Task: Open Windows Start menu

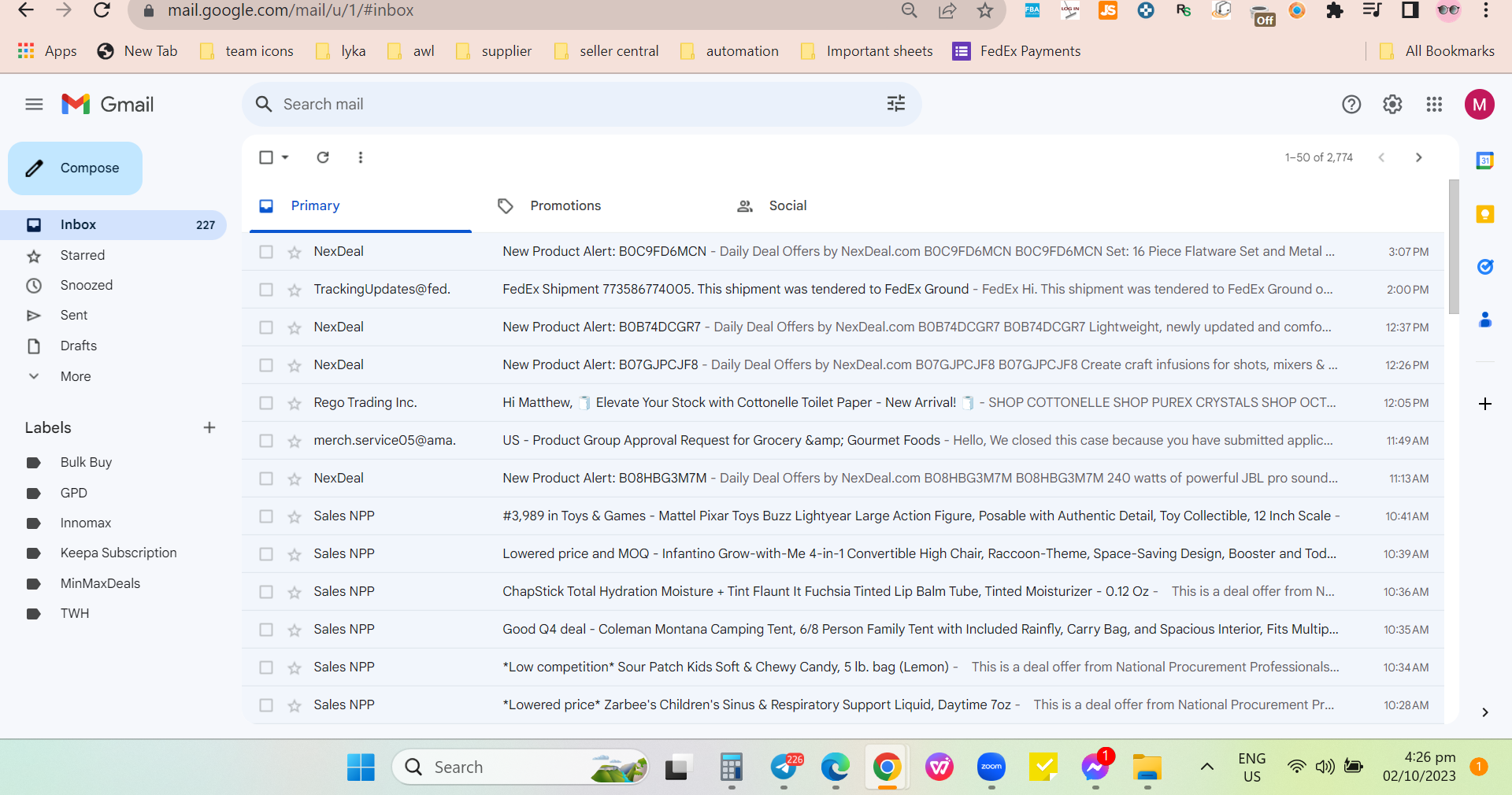Action: (361, 767)
